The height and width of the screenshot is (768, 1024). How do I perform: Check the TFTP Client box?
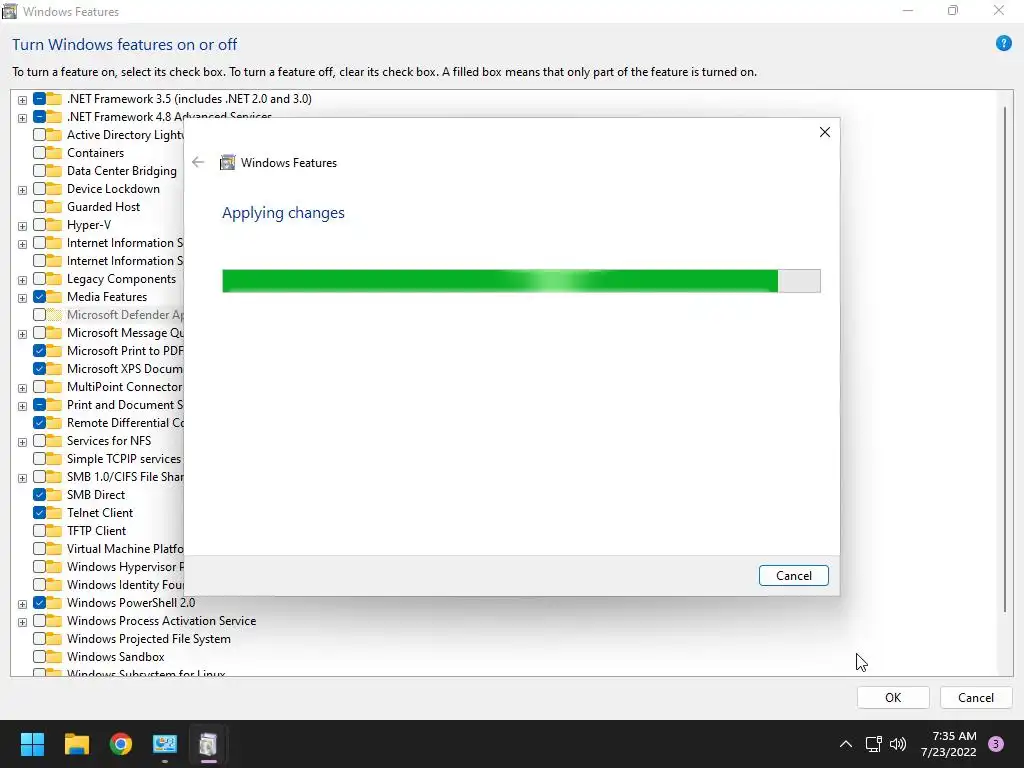pos(39,531)
